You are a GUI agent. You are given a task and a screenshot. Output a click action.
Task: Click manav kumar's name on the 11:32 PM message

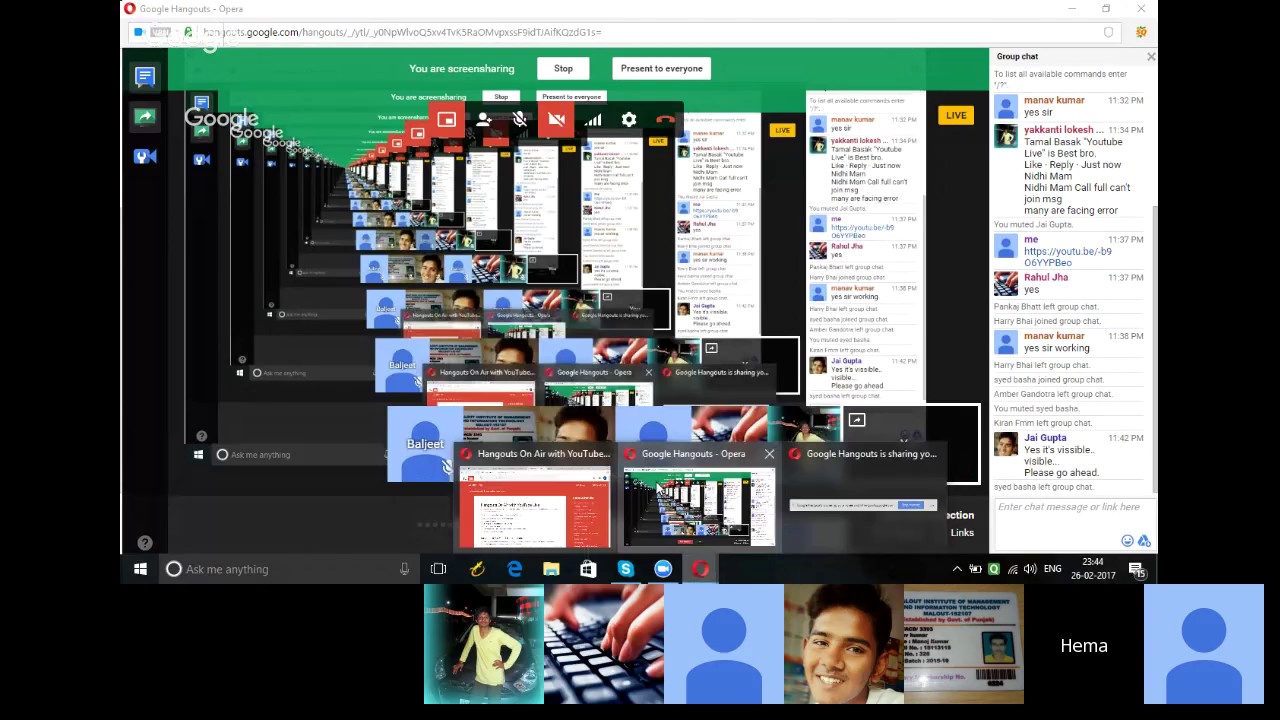tap(1054, 101)
